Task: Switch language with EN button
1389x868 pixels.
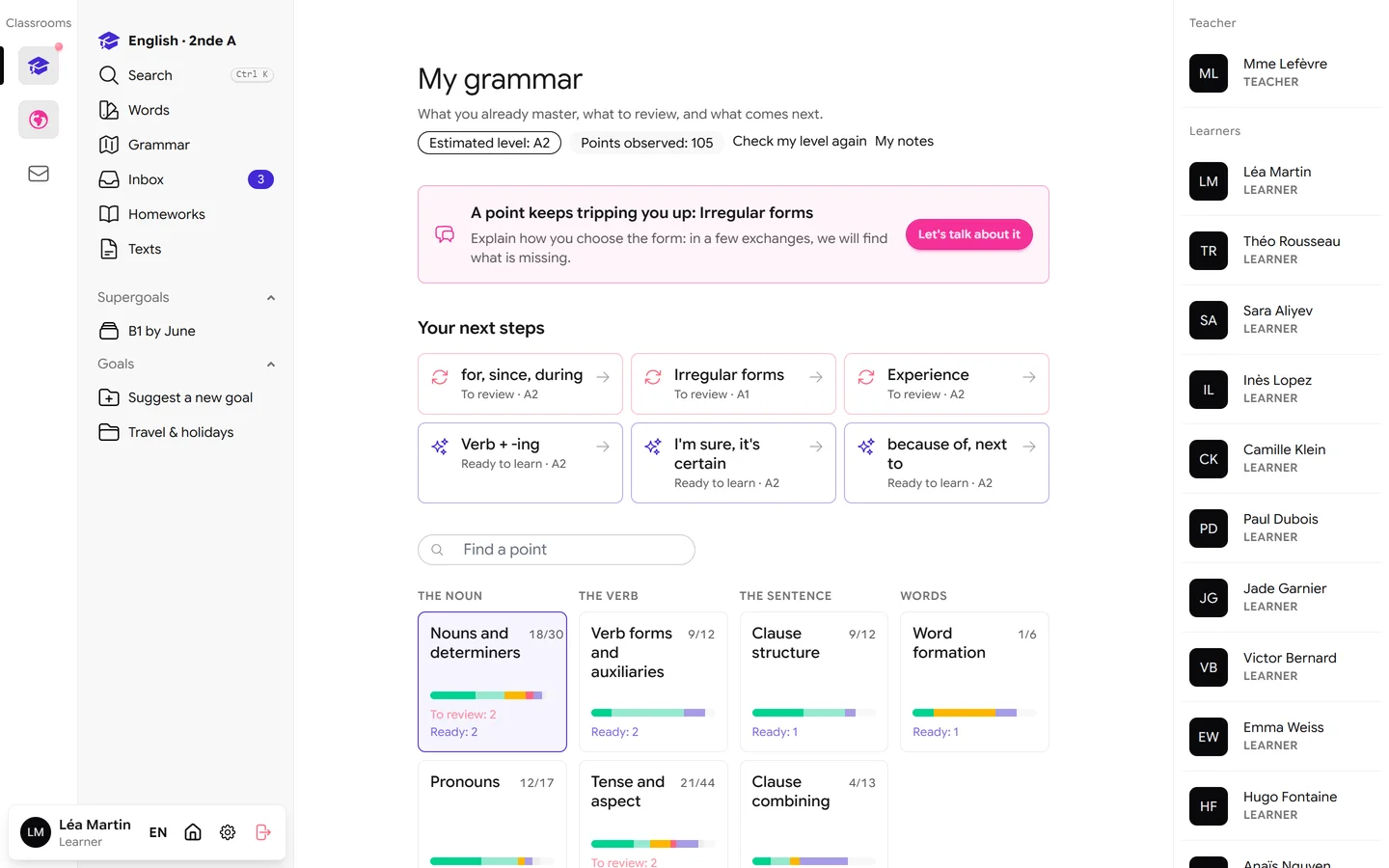Action: click(x=158, y=832)
